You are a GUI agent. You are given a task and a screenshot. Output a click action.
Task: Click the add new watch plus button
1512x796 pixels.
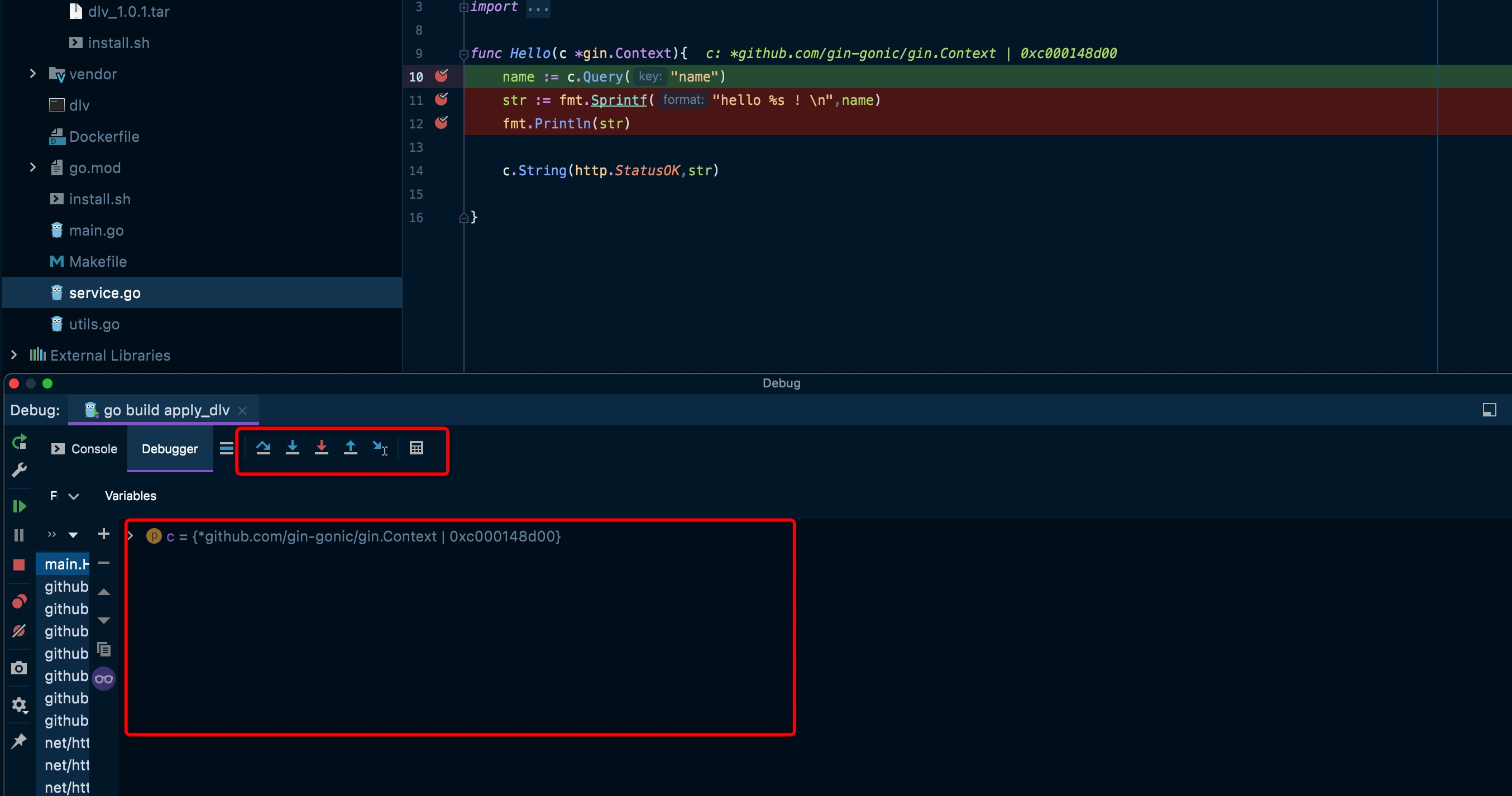(104, 534)
